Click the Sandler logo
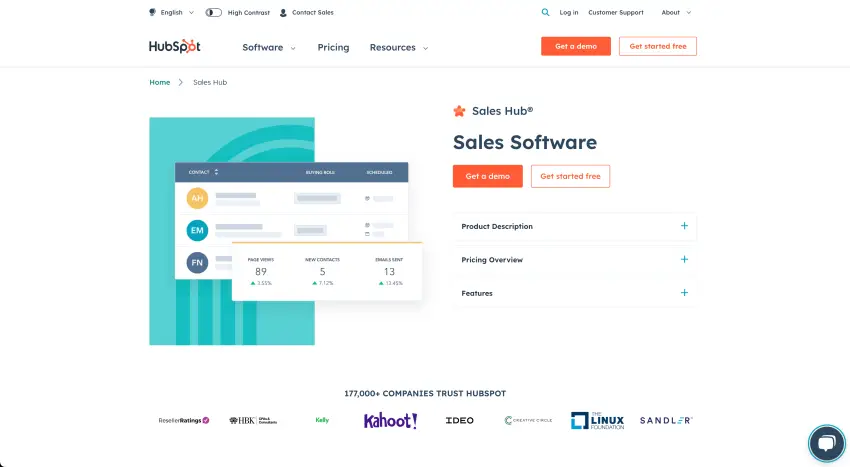The height and width of the screenshot is (467, 850). pos(666,420)
